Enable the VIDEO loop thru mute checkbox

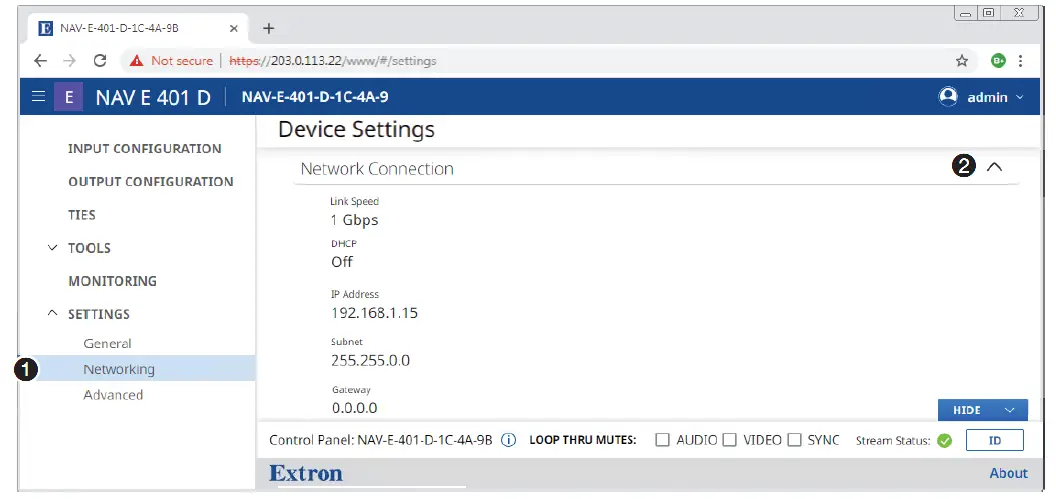click(729, 440)
